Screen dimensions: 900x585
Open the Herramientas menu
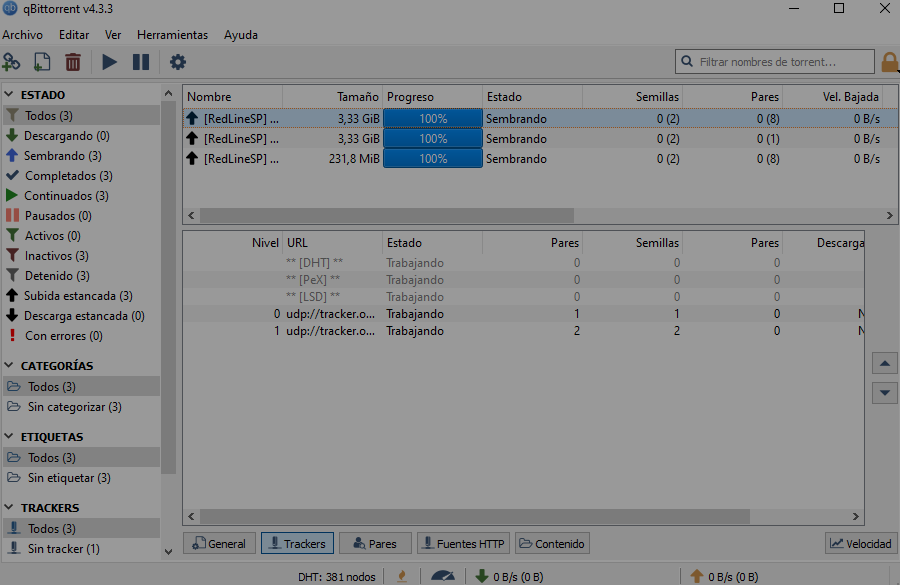pos(172,35)
